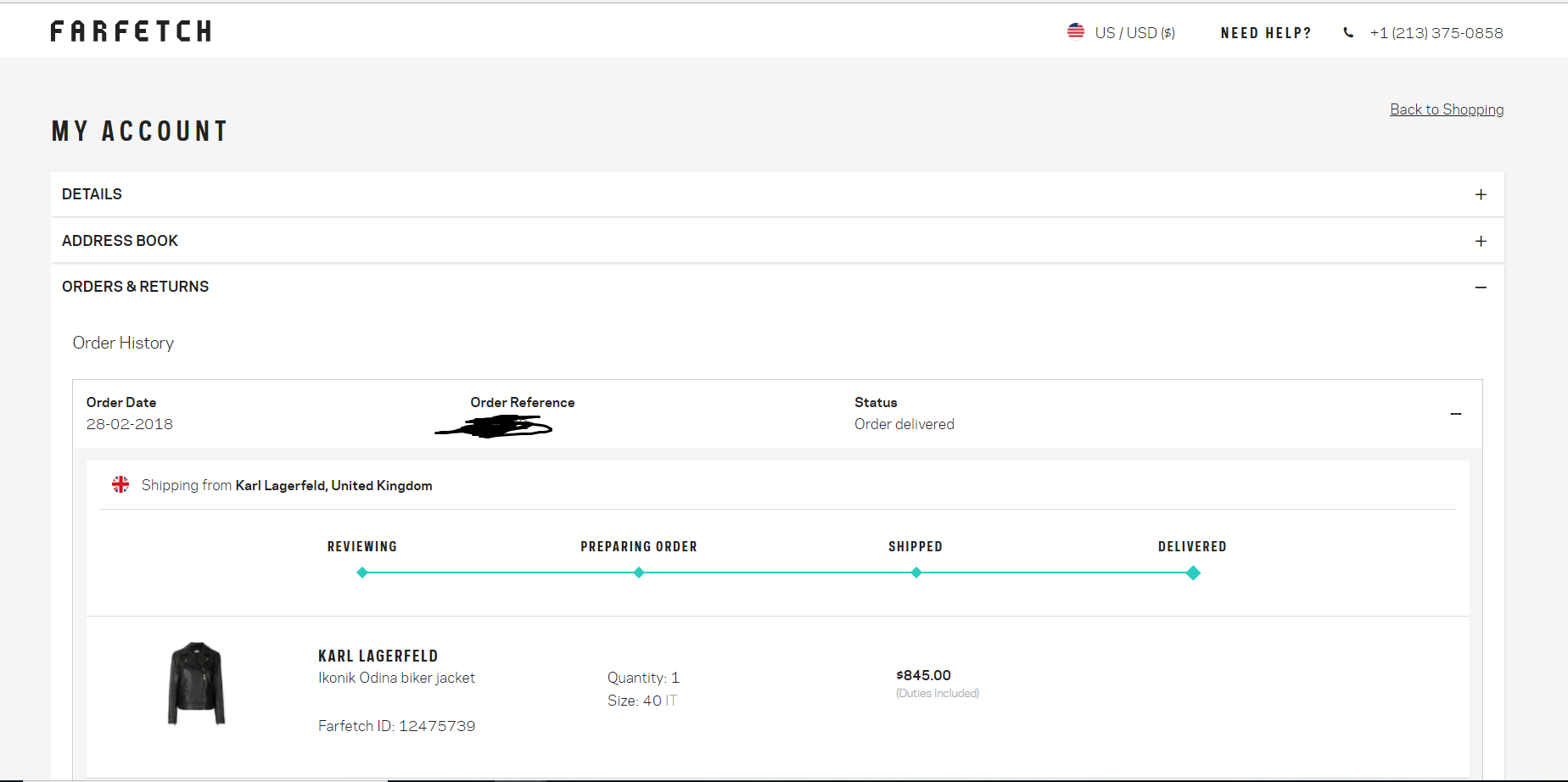Call the +1 (213) 375-0858 number

(1436, 33)
